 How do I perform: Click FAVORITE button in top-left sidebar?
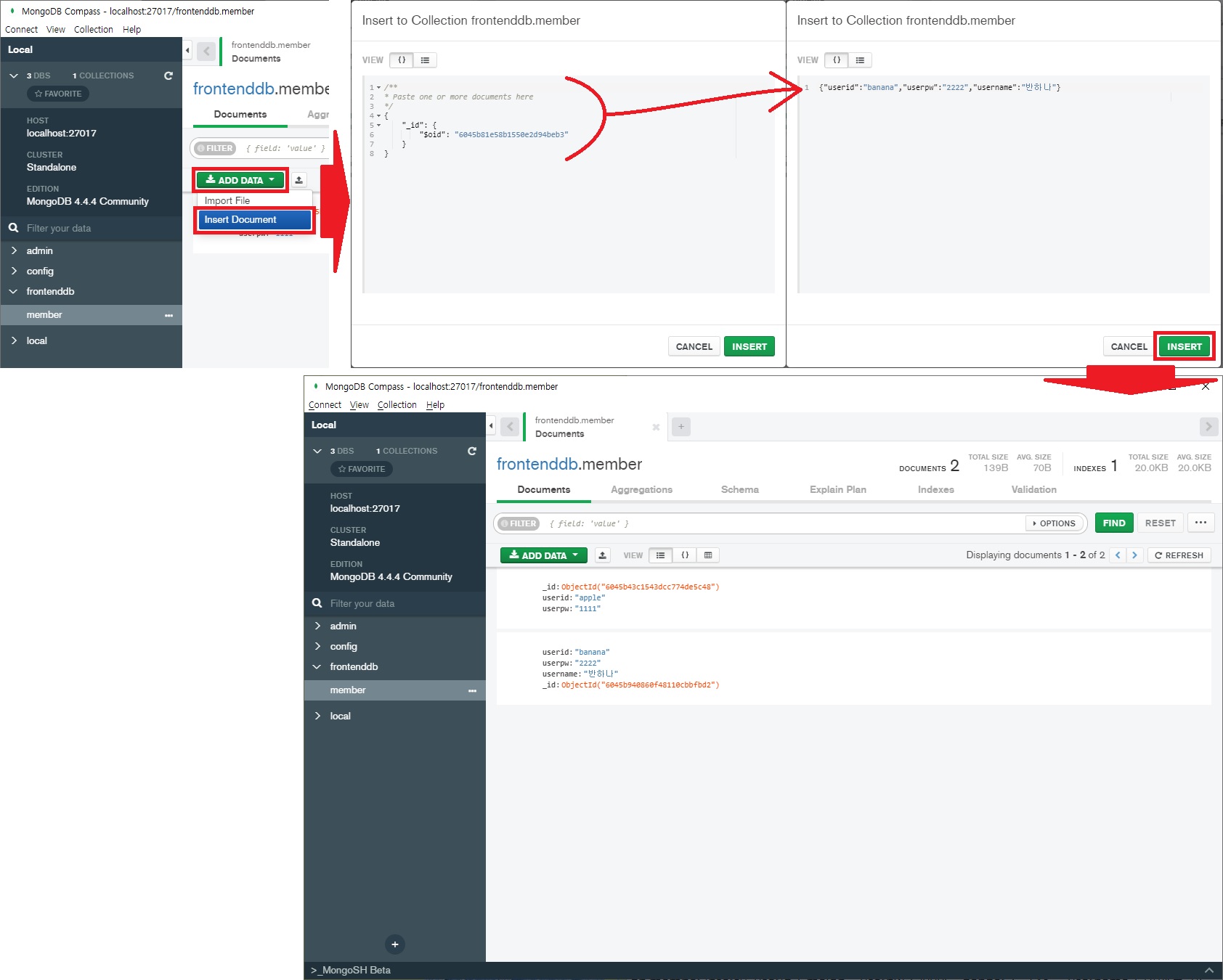click(x=58, y=94)
